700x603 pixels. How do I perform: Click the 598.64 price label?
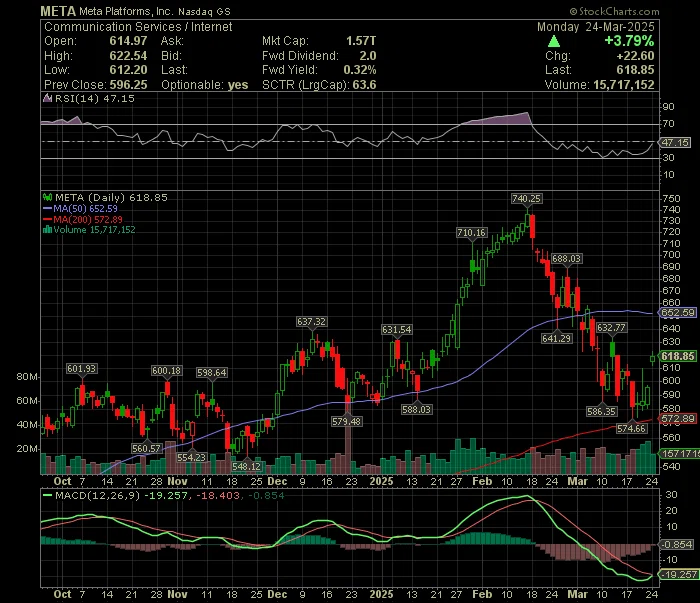point(212,372)
